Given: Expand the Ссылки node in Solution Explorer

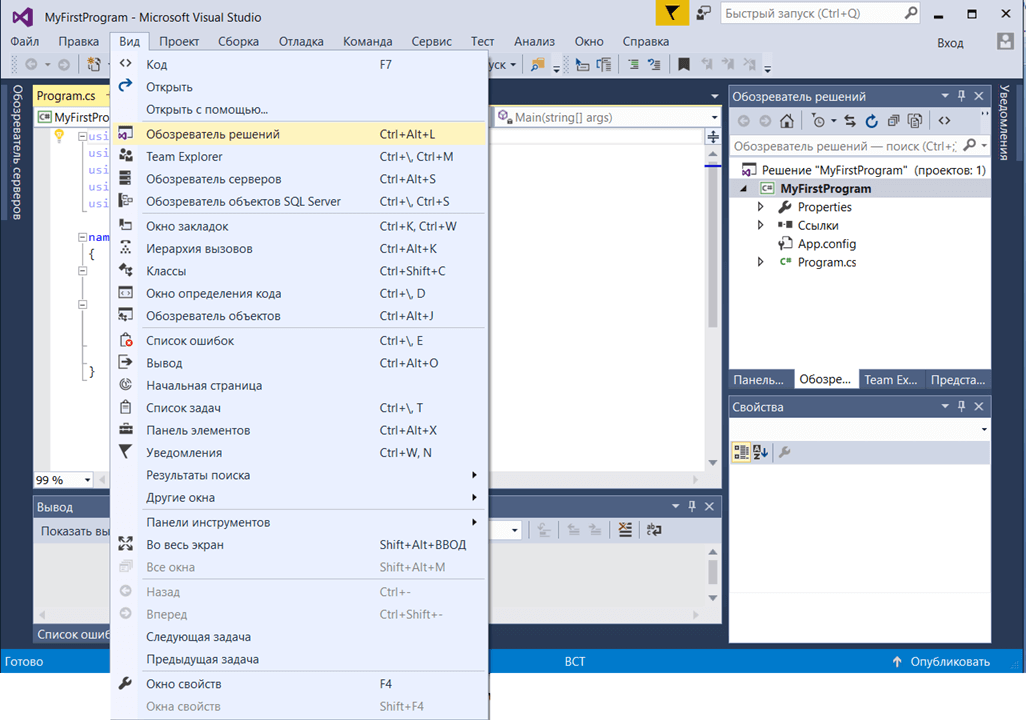Looking at the screenshot, I should (x=760, y=225).
